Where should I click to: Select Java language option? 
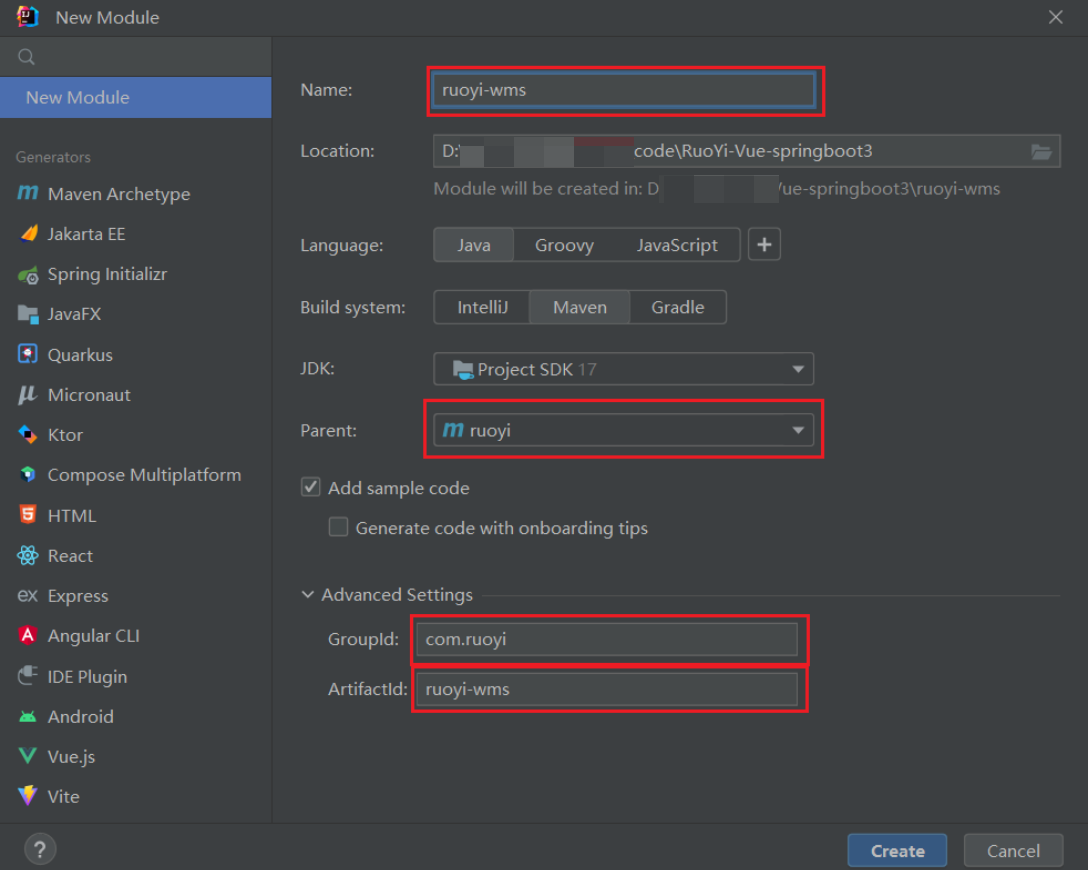[474, 245]
